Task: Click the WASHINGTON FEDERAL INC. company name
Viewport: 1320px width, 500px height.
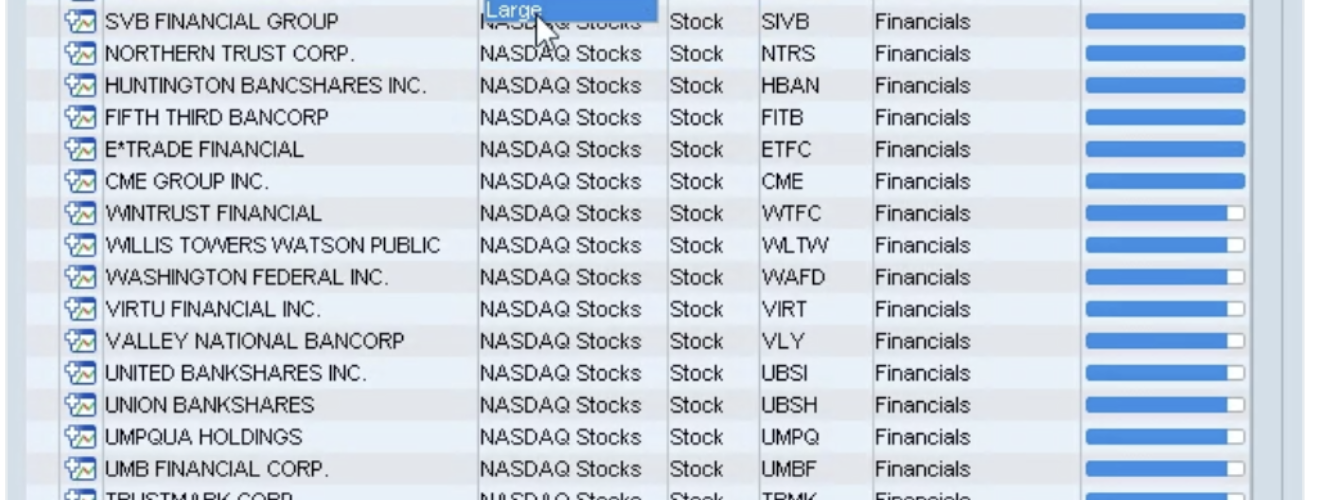Action: [x=247, y=278]
